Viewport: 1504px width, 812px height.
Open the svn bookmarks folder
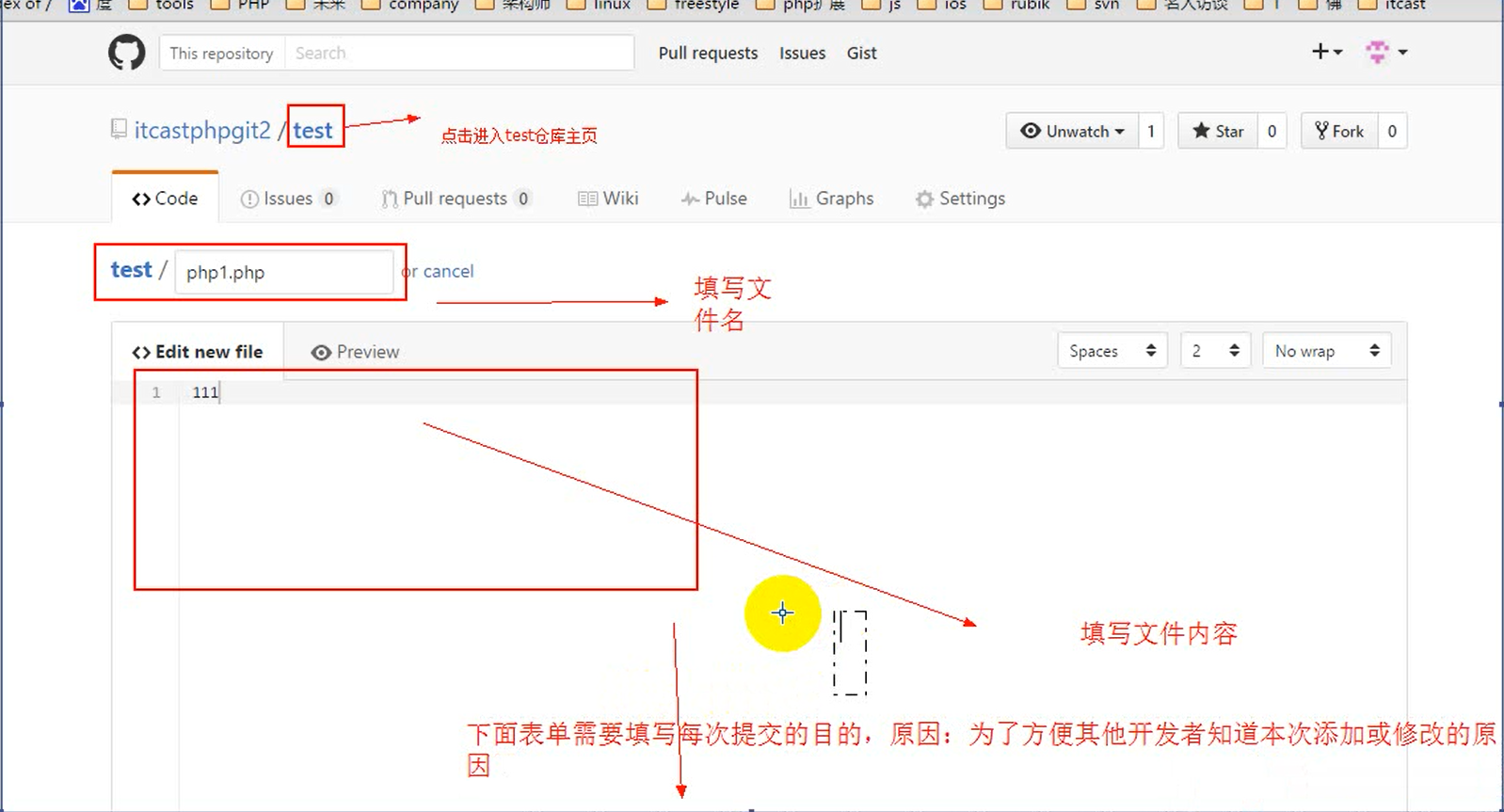coord(1094,5)
